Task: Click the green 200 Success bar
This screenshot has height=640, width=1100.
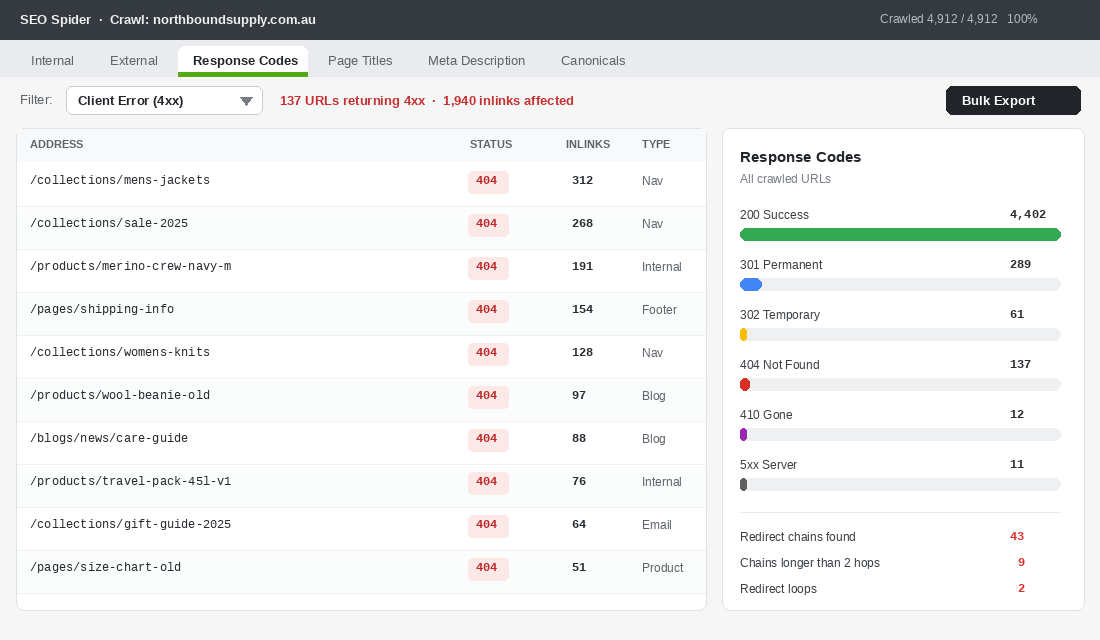Action: (900, 234)
